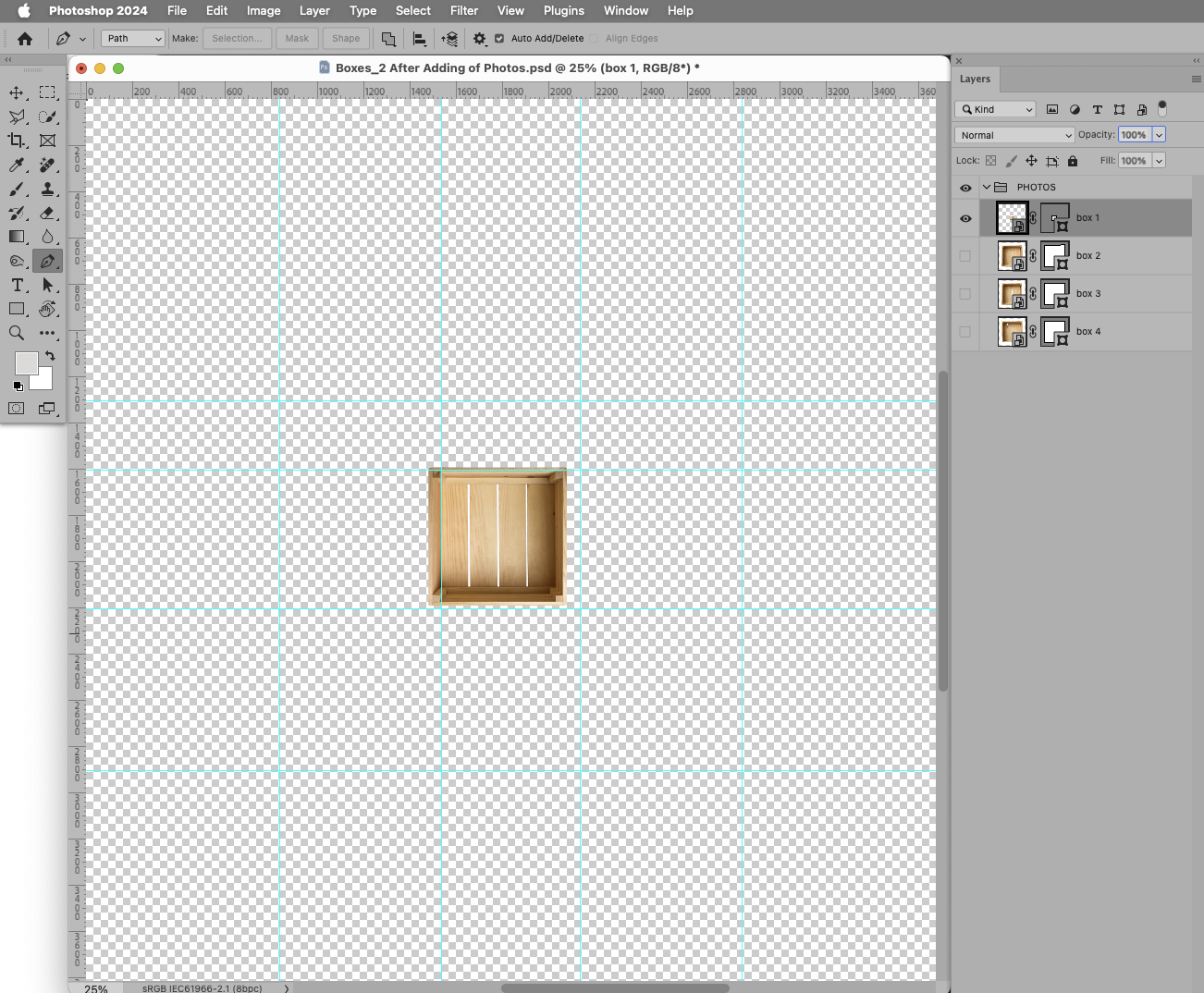Select the Move tool
1204x993 pixels.
pos(16,92)
